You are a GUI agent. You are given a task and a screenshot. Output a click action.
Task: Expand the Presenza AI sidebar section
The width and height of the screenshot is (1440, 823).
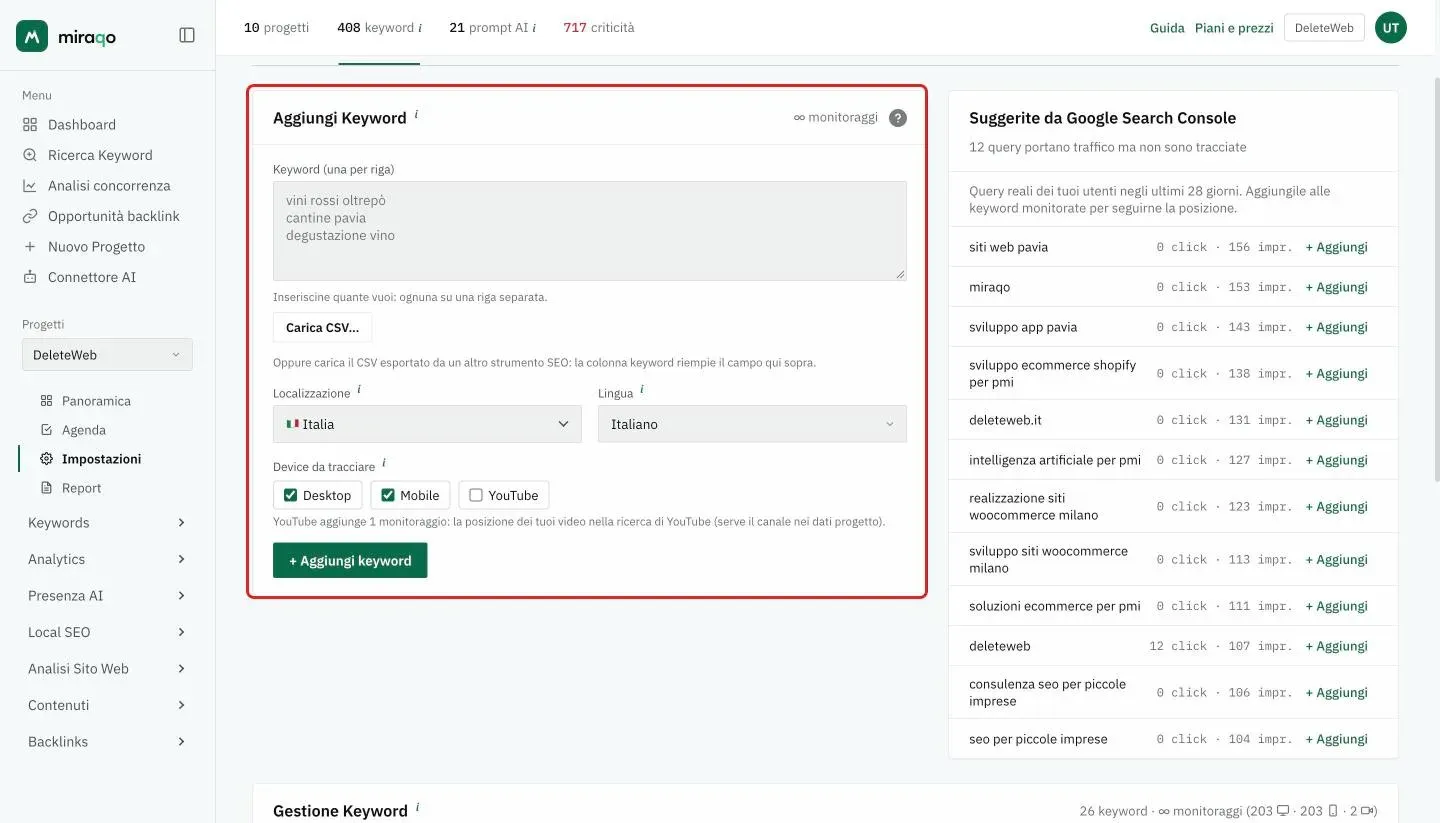(107, 595)
